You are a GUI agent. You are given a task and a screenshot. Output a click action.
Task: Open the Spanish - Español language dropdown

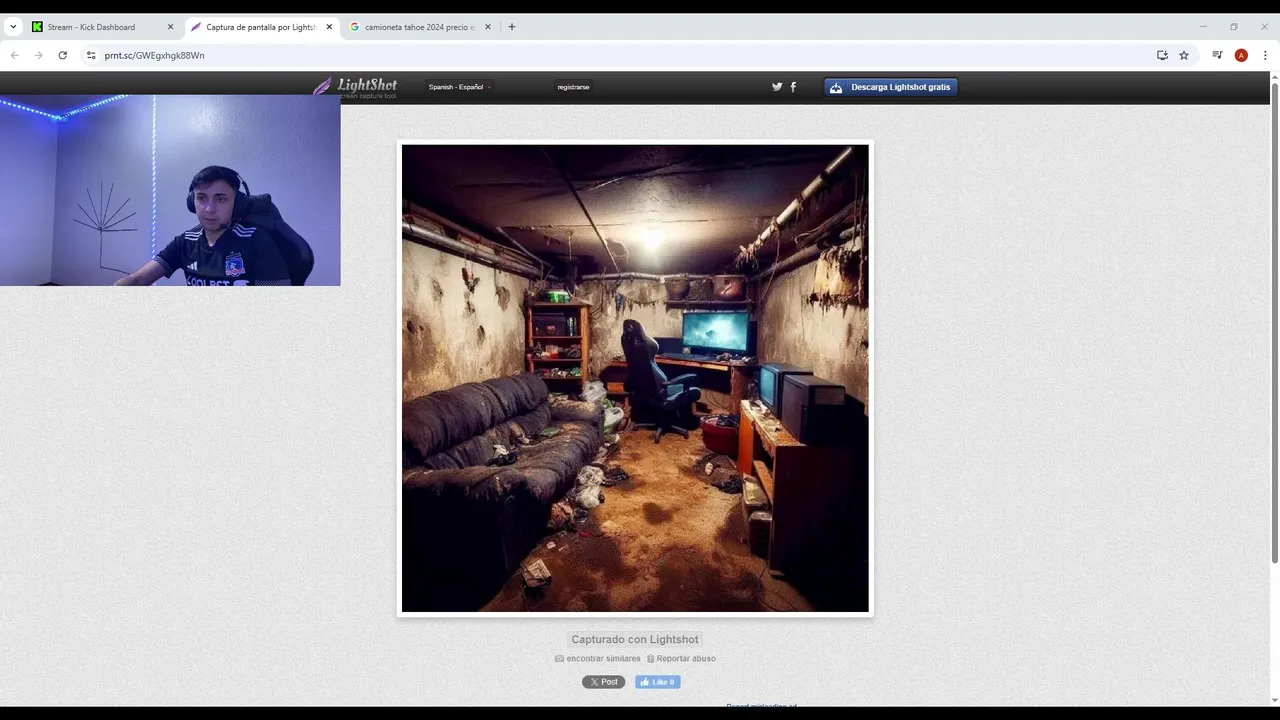coord(460,87)
